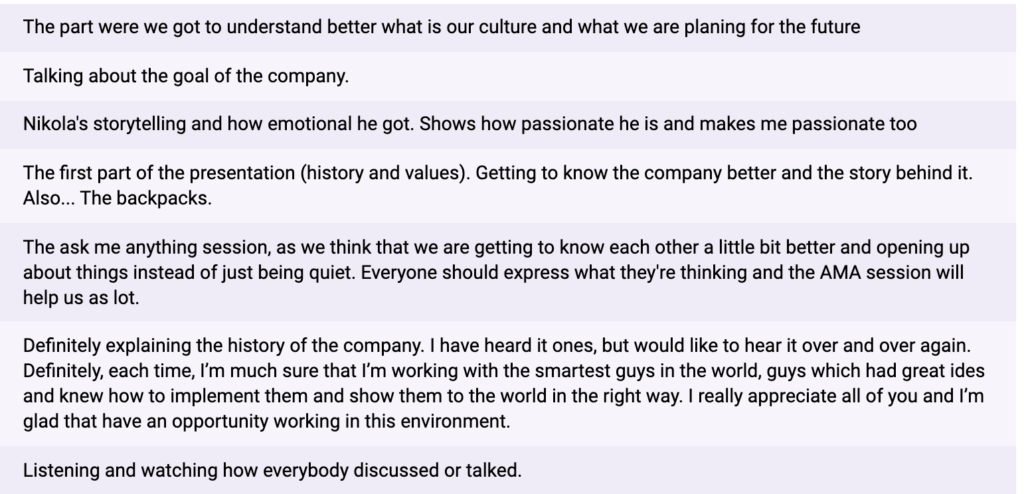Screen dimensions: 1024x494
Task: Click the phrase 'help us as lot.'
Action: click(x=81, y=298)
